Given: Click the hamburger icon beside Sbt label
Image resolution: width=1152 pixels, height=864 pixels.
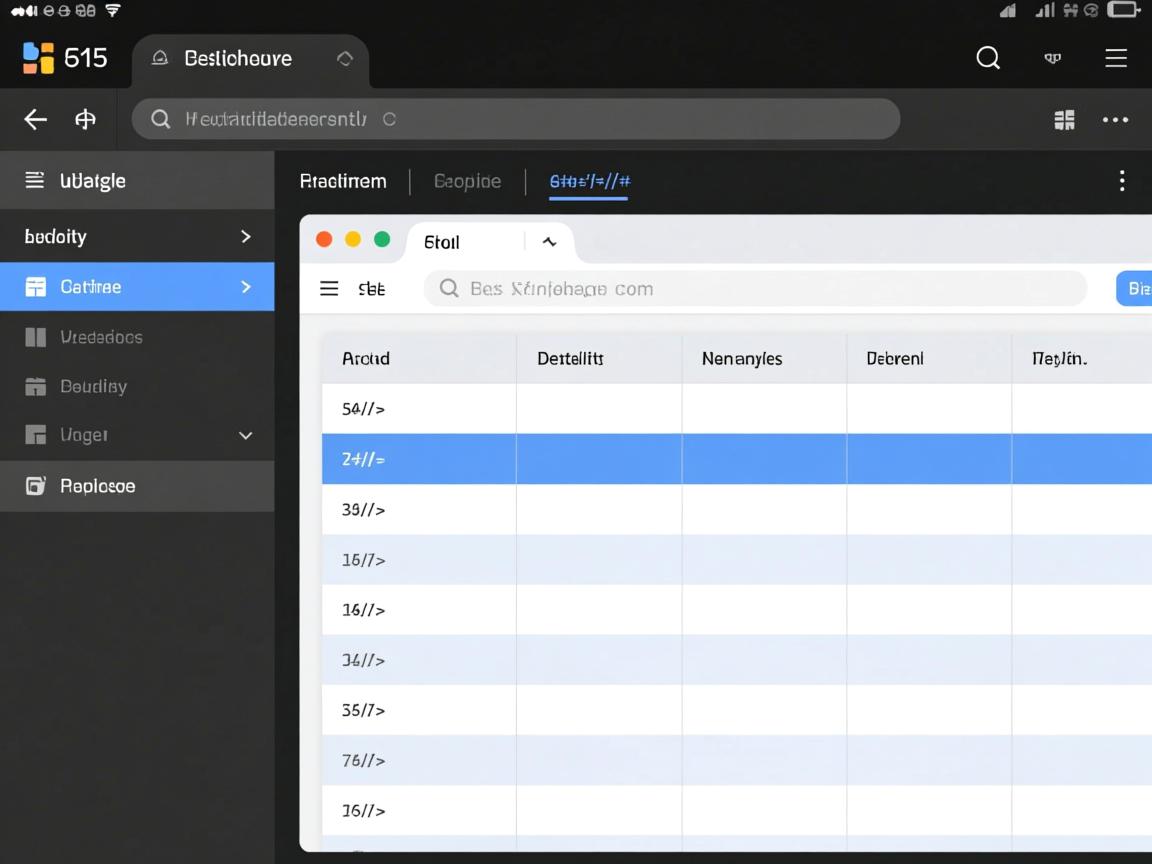Looking at the screenshot, I should coord(329,289).
